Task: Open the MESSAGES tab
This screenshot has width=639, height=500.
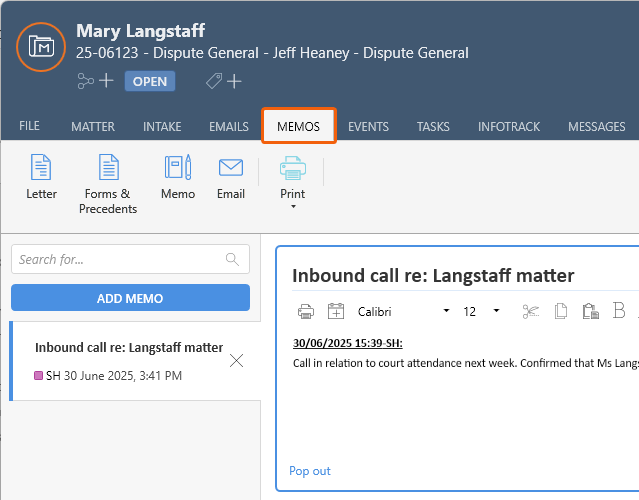Action: 597,126
